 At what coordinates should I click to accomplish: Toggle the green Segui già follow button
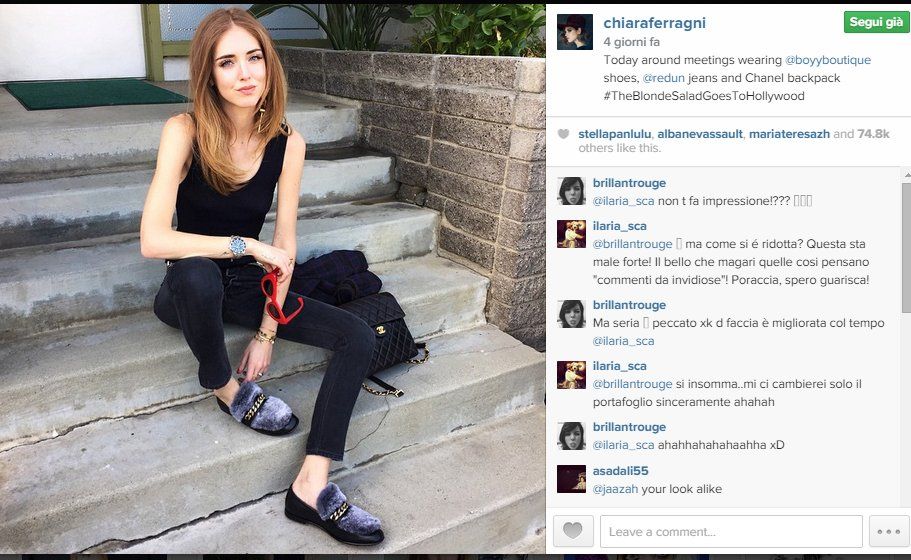[x=876, y=22]
